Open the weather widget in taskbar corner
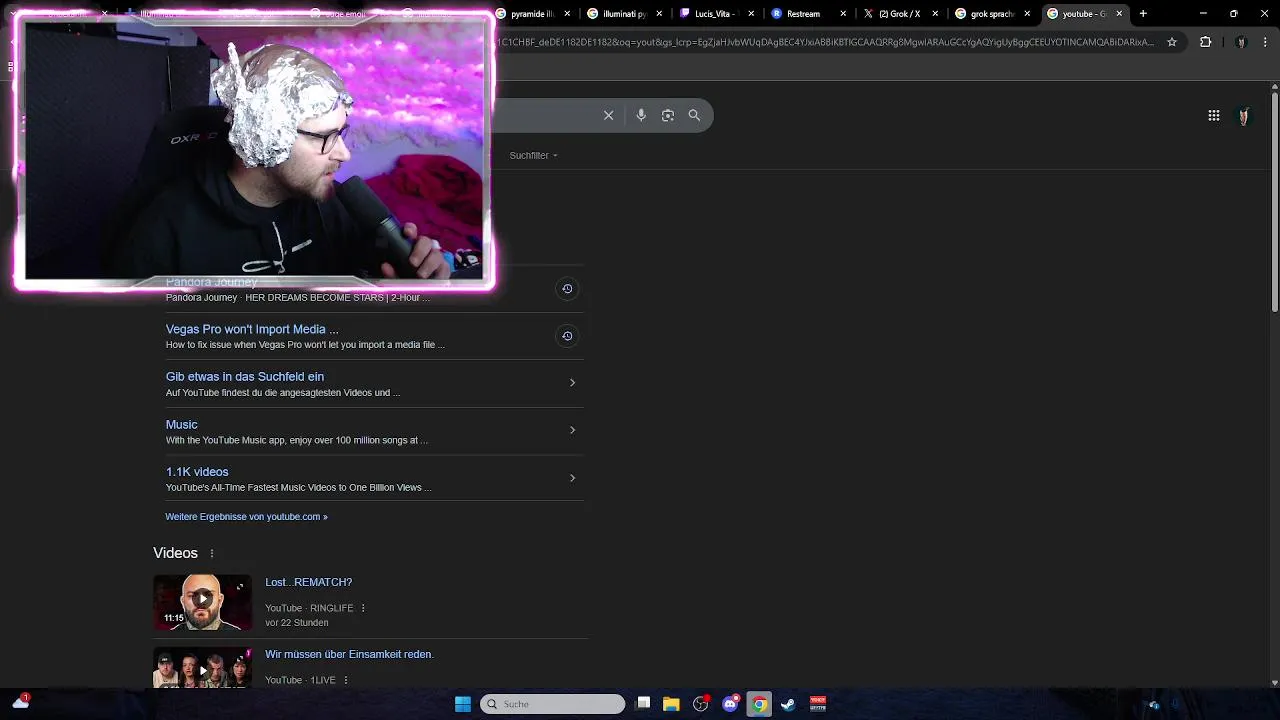Screen dimensions: 1280x720 [20, 703]
